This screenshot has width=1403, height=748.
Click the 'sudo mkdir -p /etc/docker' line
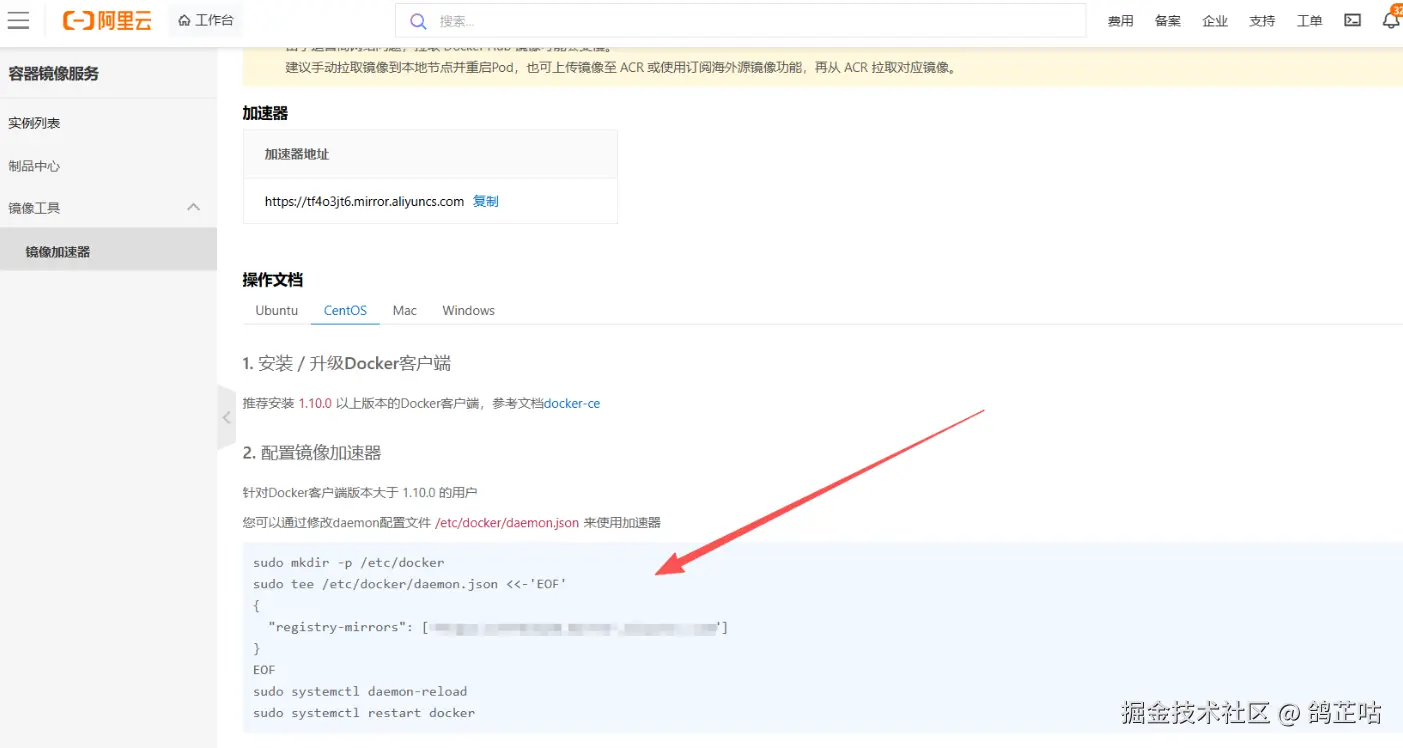[349, 562]
